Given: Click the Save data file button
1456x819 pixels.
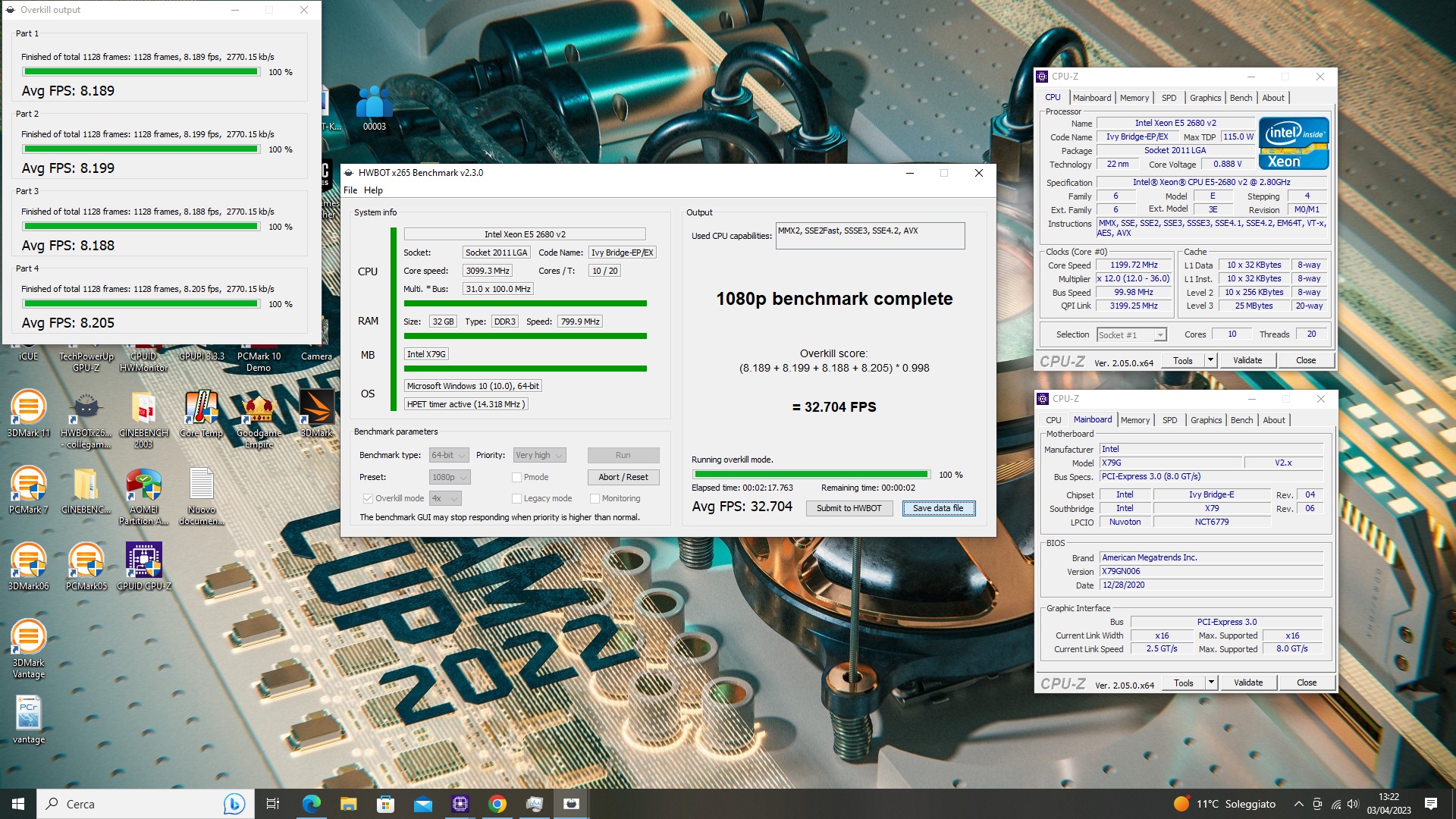Looking at the screenshot, I should click(938, 508).
